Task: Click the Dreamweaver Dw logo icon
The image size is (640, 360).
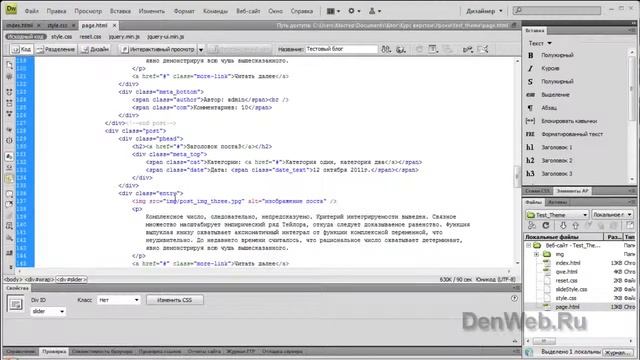Action: 11,10
